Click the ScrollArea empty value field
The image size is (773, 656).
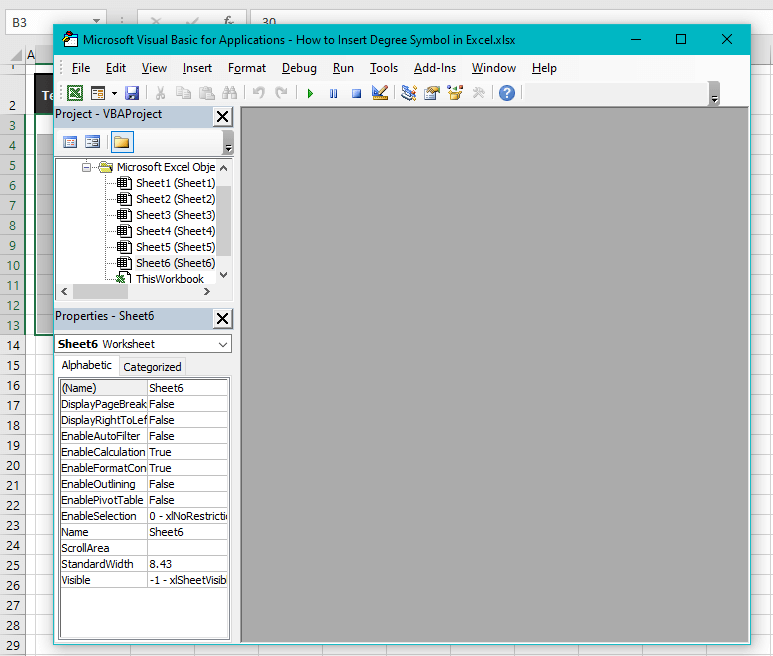(x=187, y=549)
